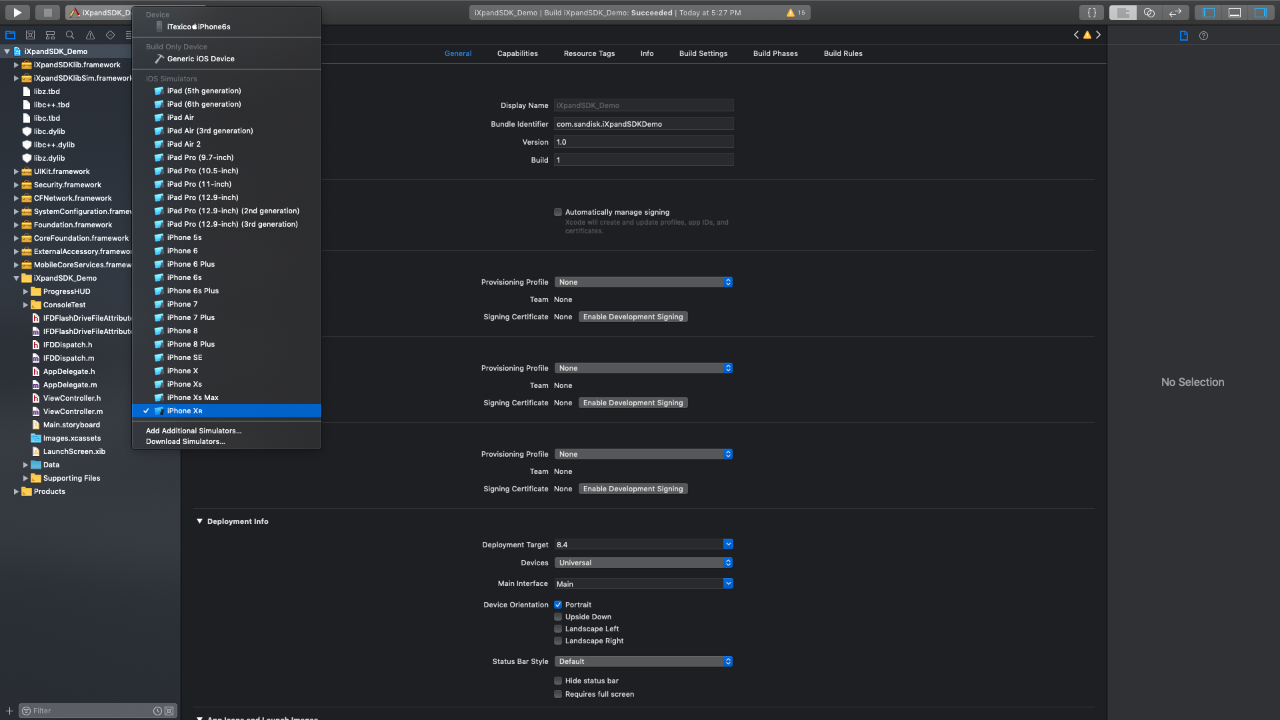This screenshot has width=1280, height=720.
Task: Click the Bundle Identifier field
Action: [x=644, y=124]
